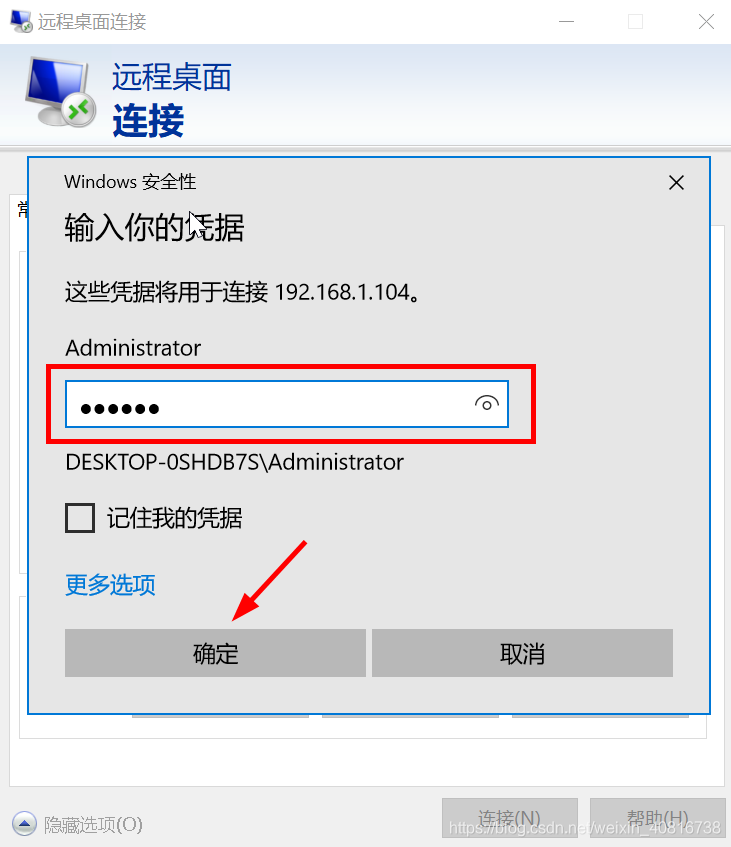The image size is (731, 847).
Task: Select the partially hidden 常规 tab
Action: click(23, 209)
